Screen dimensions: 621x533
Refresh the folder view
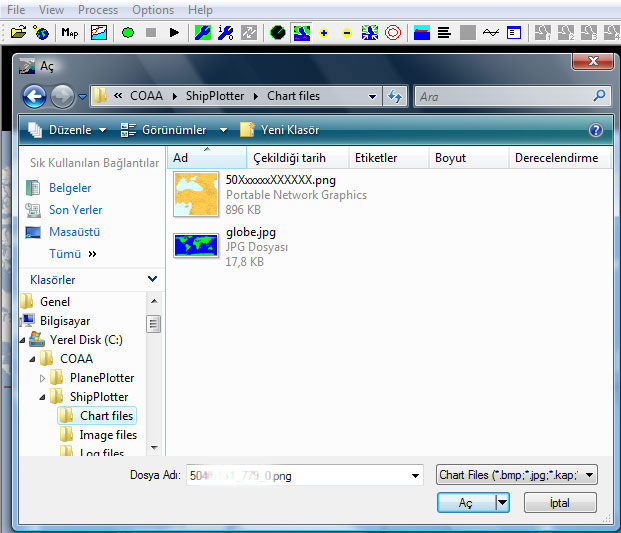(395, 96)
